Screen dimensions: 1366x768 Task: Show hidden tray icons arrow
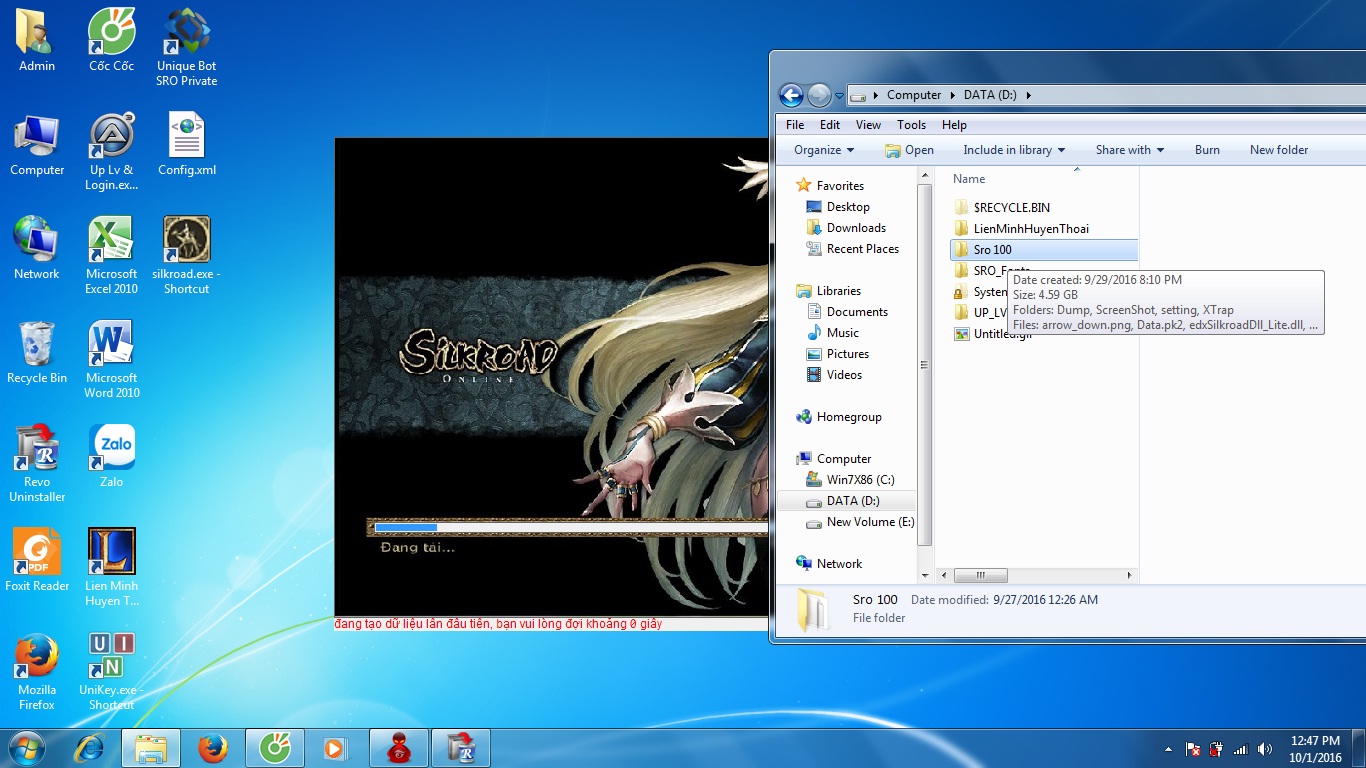click(1168, 749)
